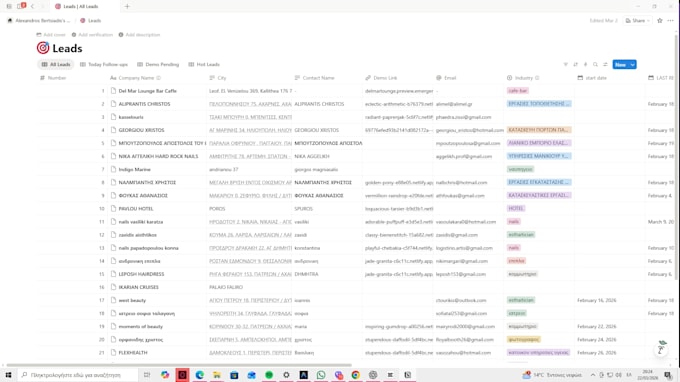This screenshot has height=382, width=680.
Task: Switch to the Today Follow-ups tab
Action: [x=104, y=65]
